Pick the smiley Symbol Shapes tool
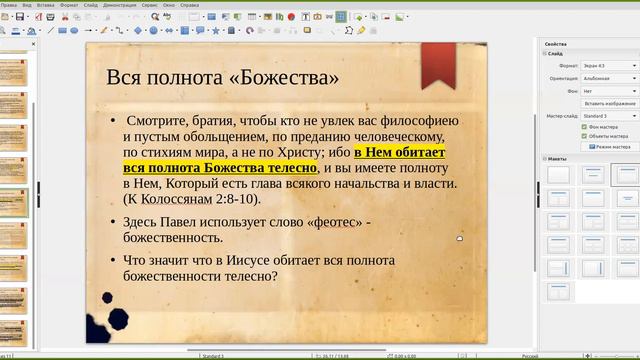 coord(153,31)
